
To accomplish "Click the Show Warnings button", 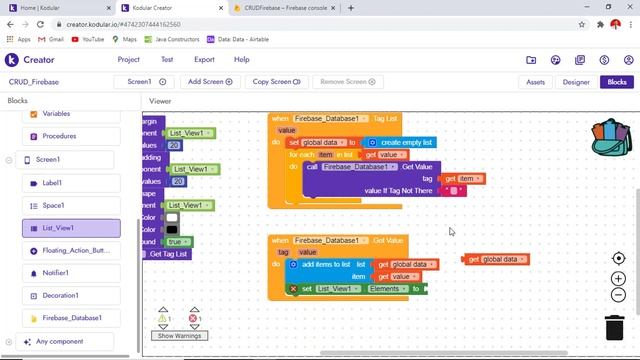I will tap(180, 336).
